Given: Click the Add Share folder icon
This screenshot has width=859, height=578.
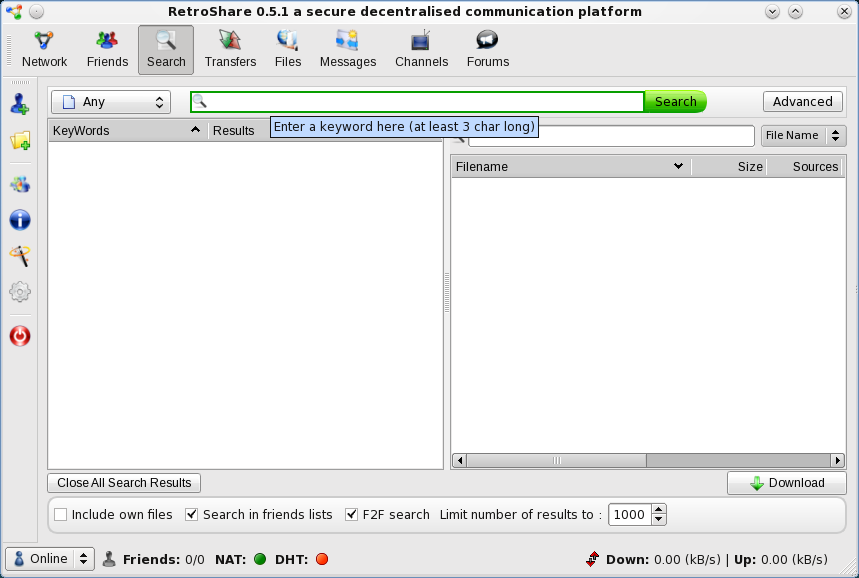Looking at the screenshot, I should (20, 141).
